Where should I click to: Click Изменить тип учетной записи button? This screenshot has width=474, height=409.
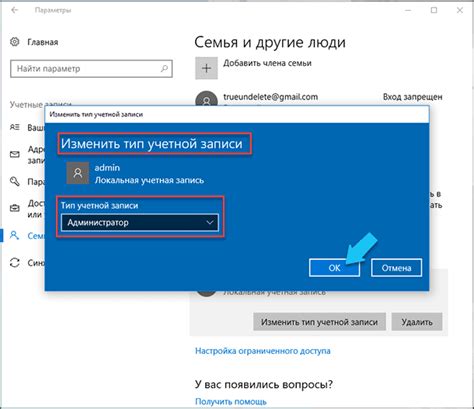pos(319,322)
